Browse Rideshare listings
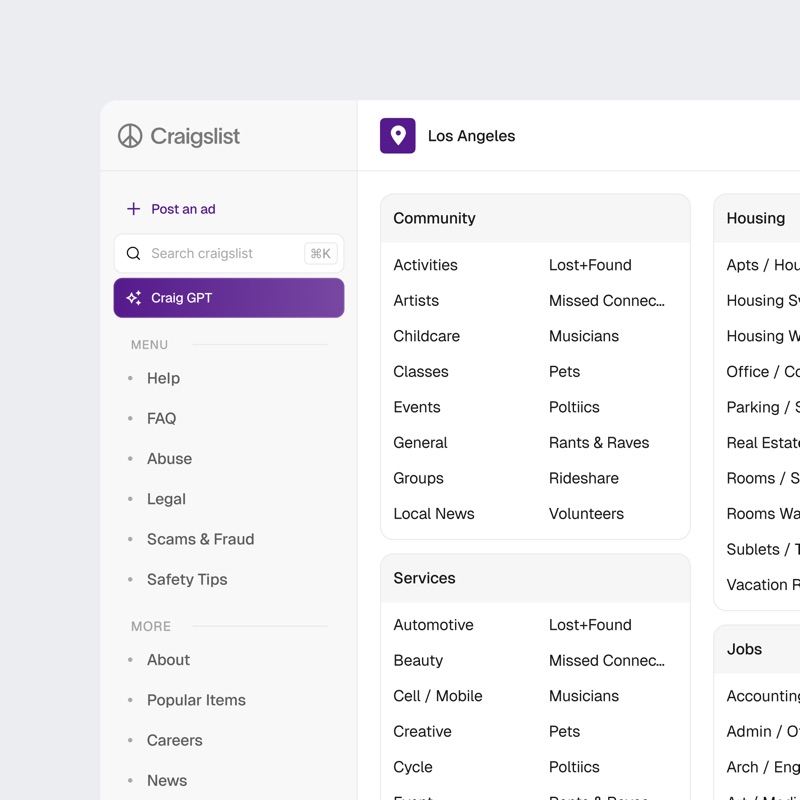The image size is (800, 800). 584,478
